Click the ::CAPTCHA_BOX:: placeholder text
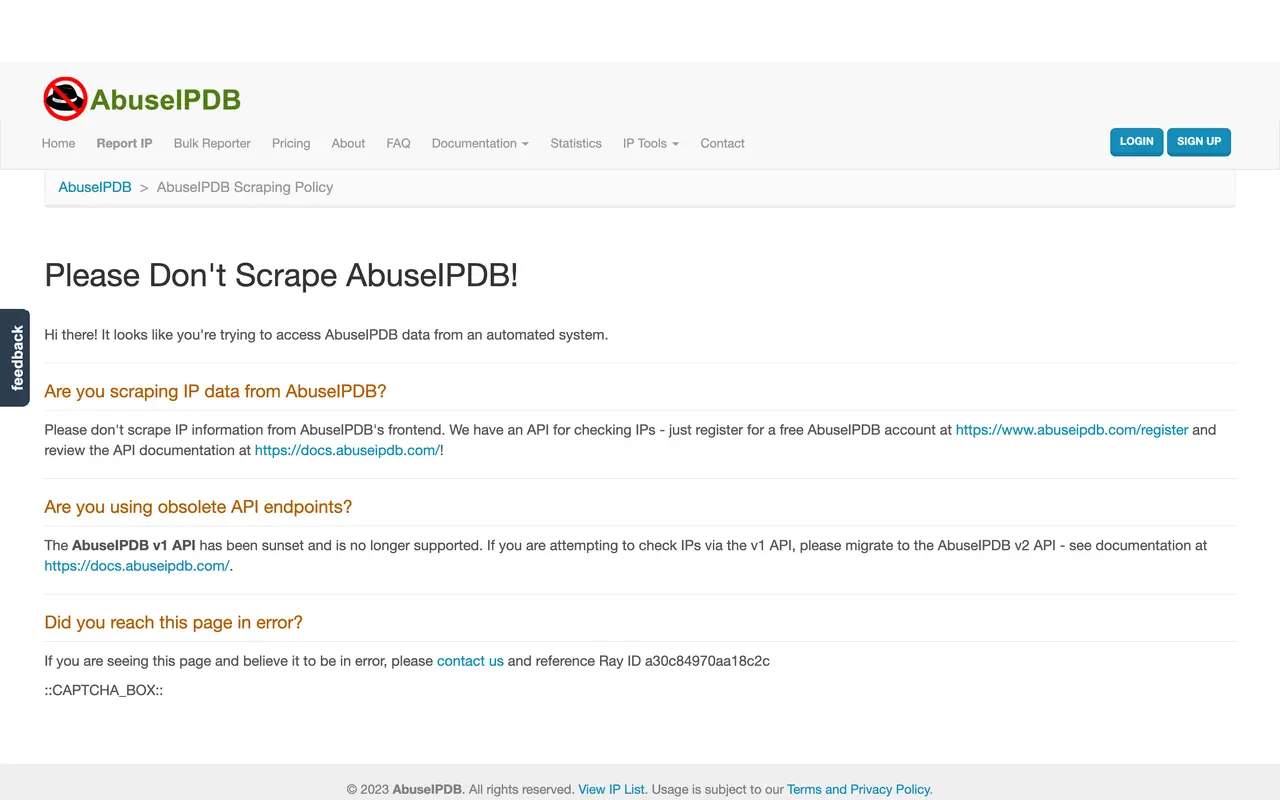 point(103,690)
